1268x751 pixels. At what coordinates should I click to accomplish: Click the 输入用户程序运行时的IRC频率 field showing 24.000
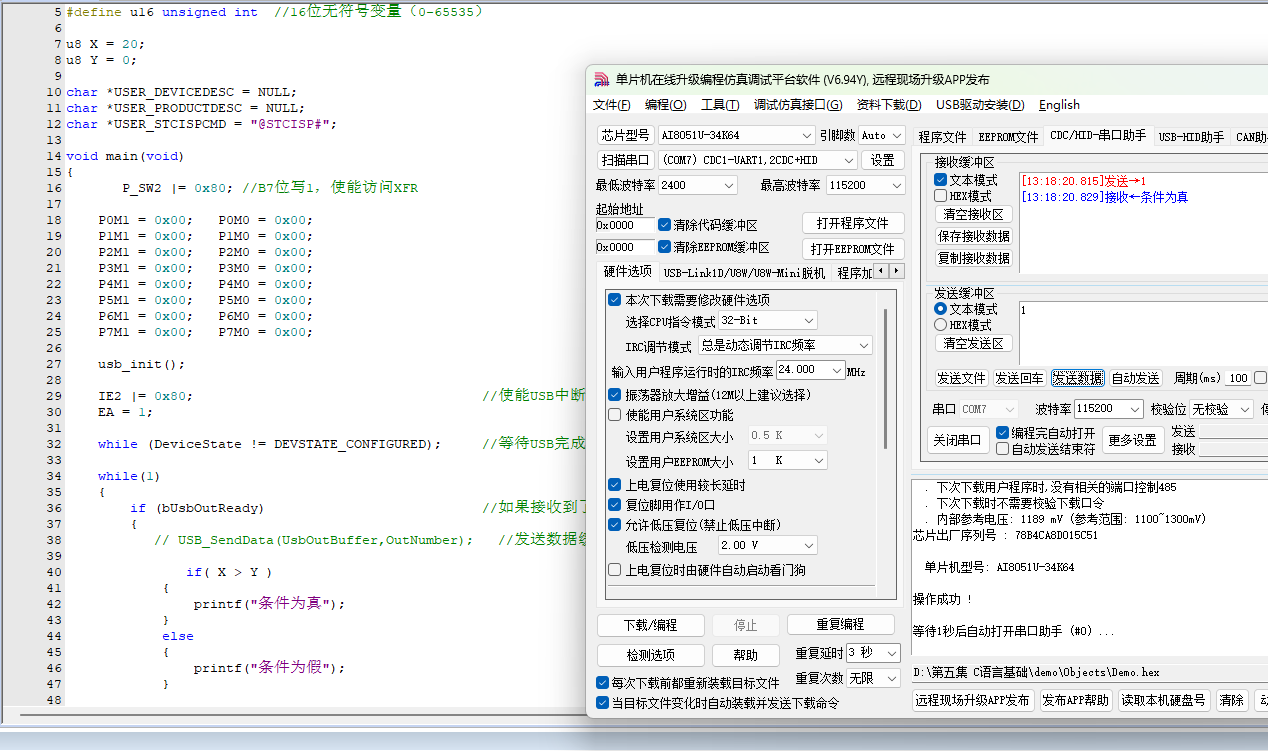803,370
